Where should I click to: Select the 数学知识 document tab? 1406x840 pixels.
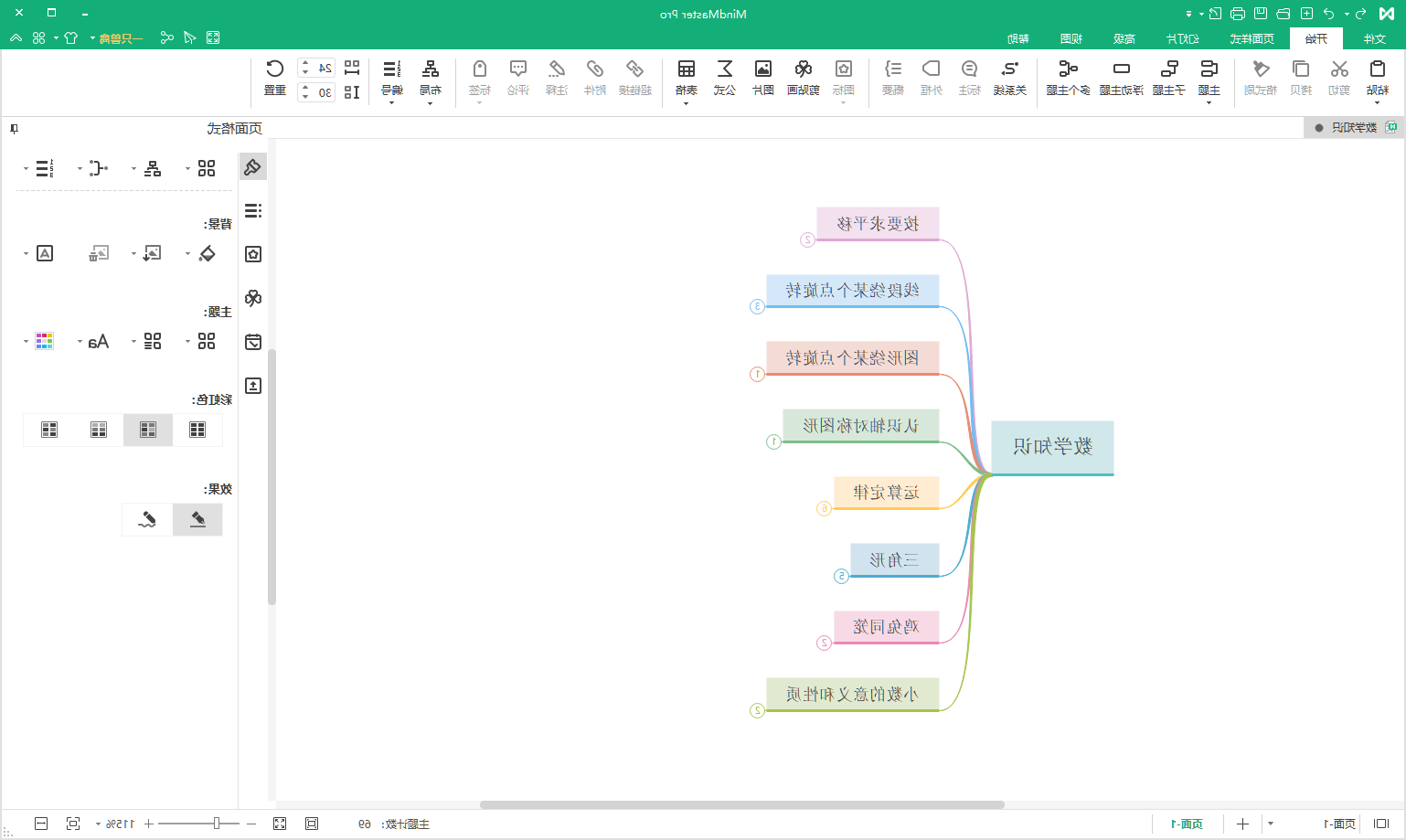tap(1353, 128)
